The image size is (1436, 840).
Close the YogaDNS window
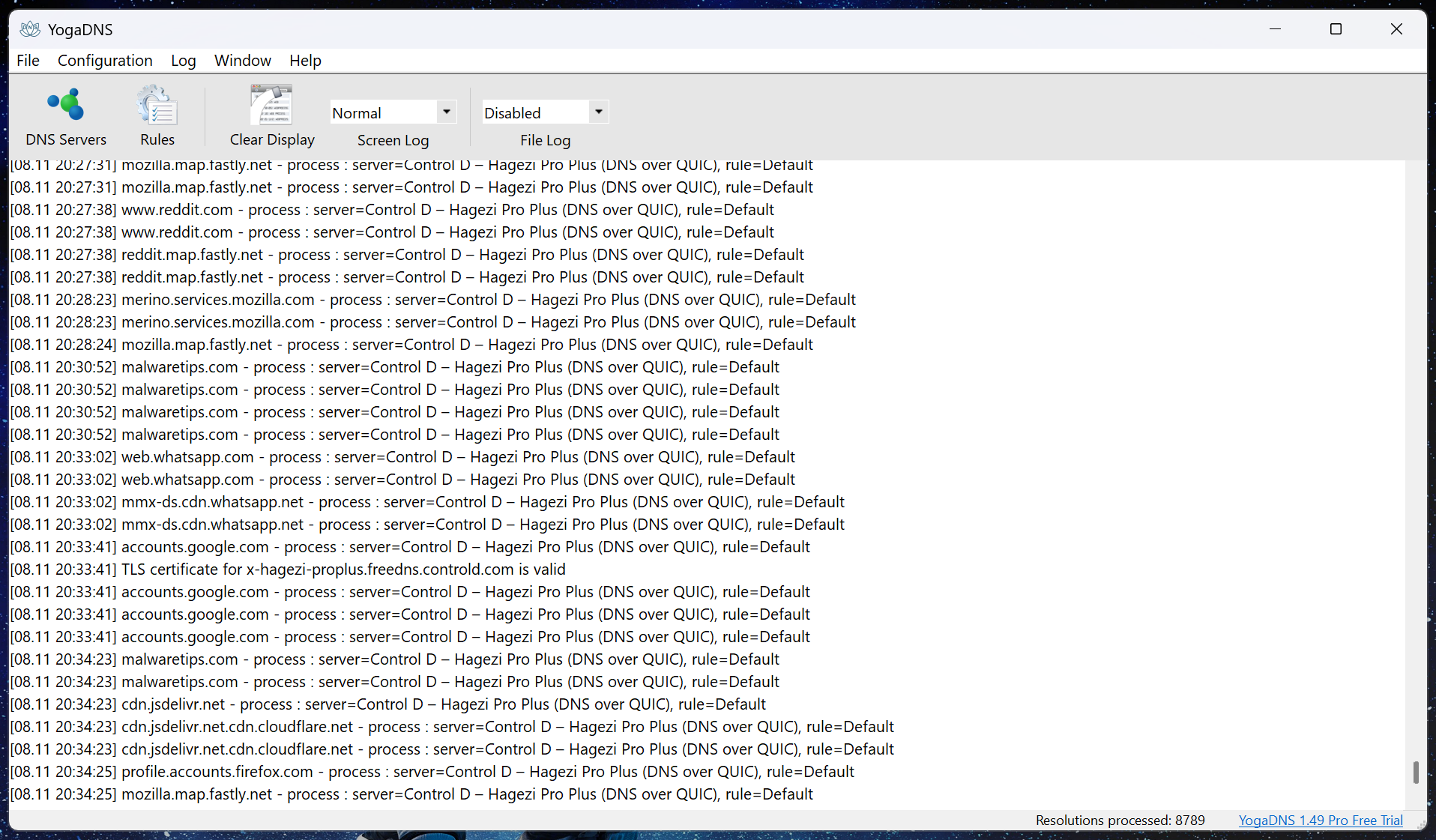point(1396,29)
